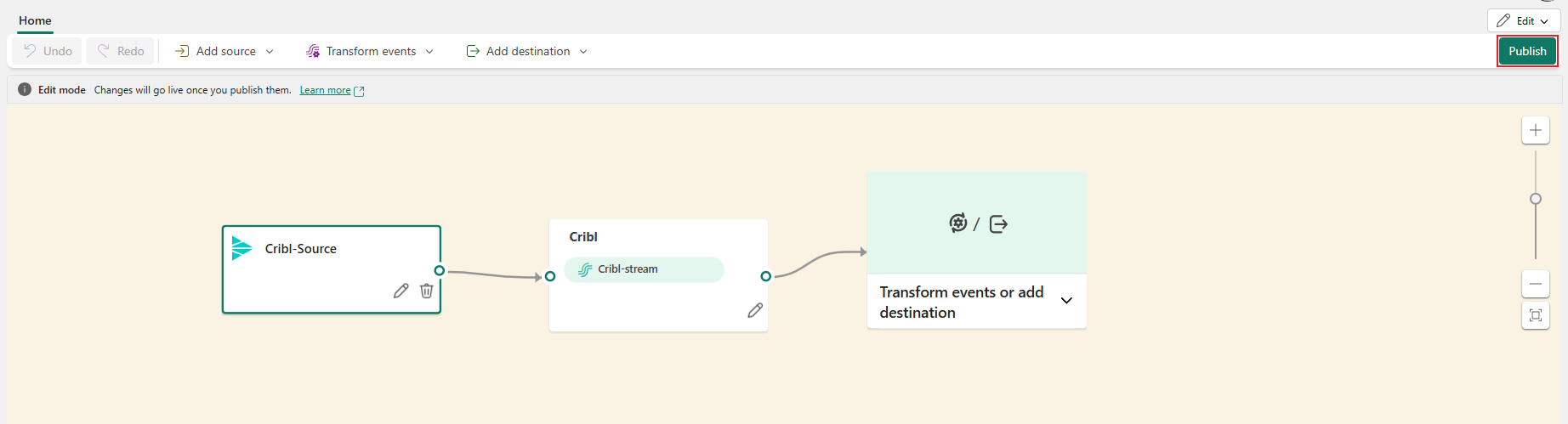The height and width of the screenshot is (424, 1568).
Task: Open the Edit mode dropdown
Action: [x=1524, y=20]
